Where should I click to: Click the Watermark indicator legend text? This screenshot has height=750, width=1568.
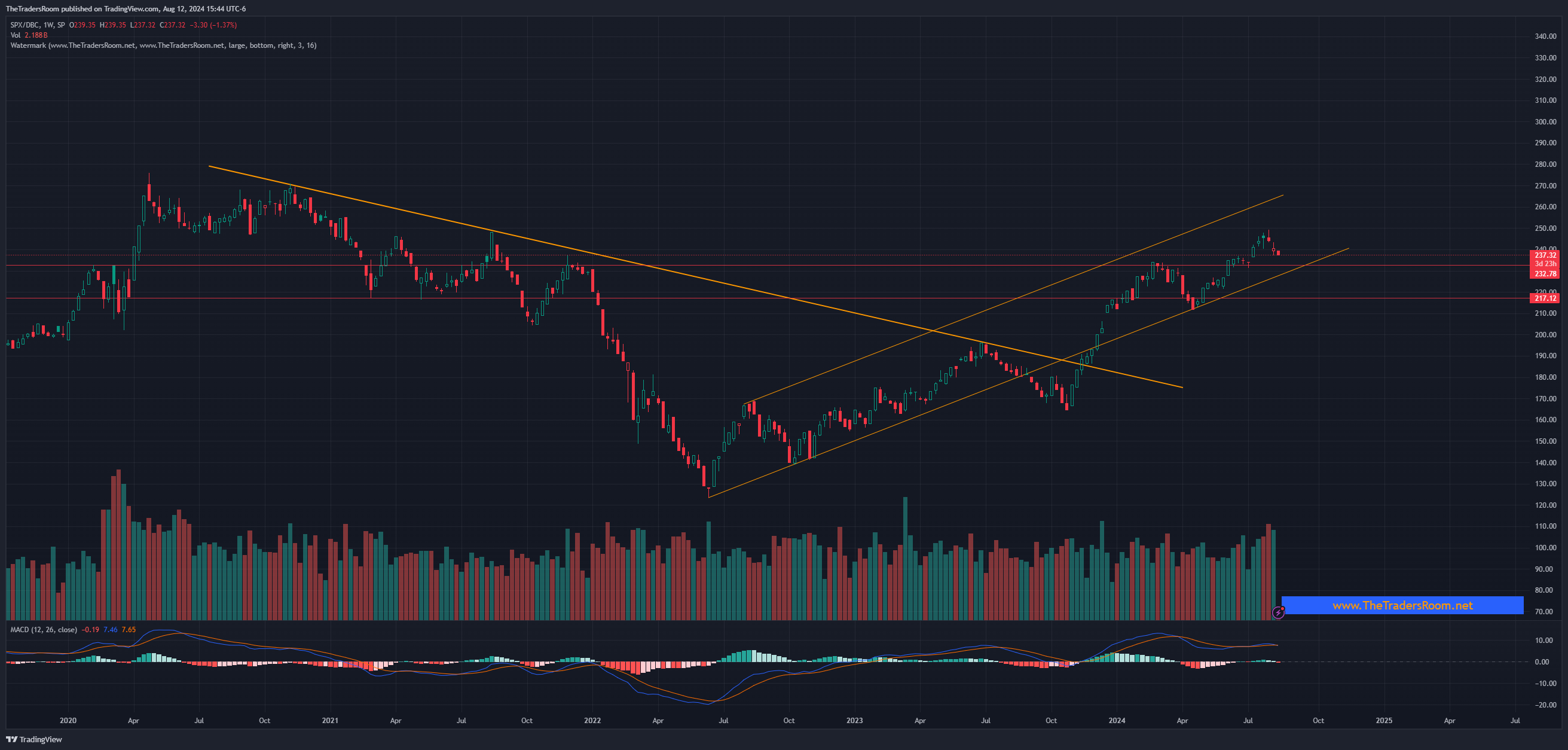pos(163,45)
